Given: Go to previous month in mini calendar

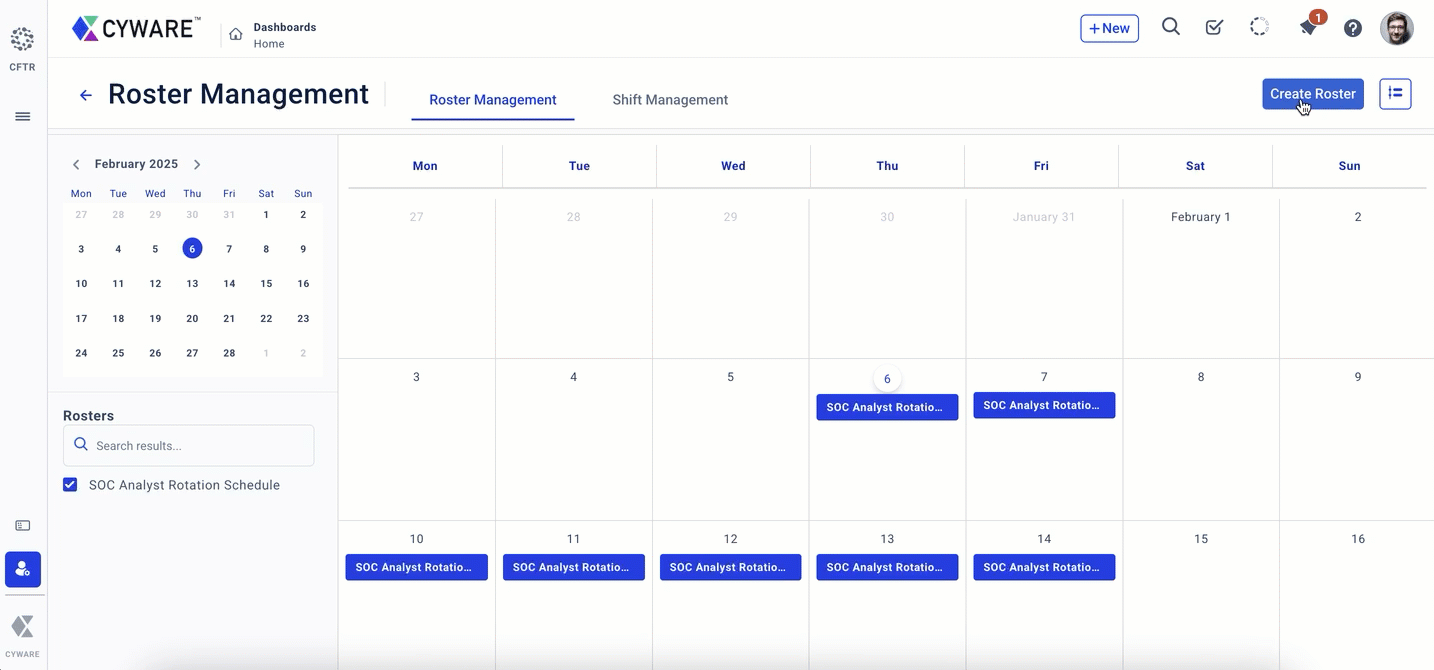Looking at the screenshot, I should 76,164.
